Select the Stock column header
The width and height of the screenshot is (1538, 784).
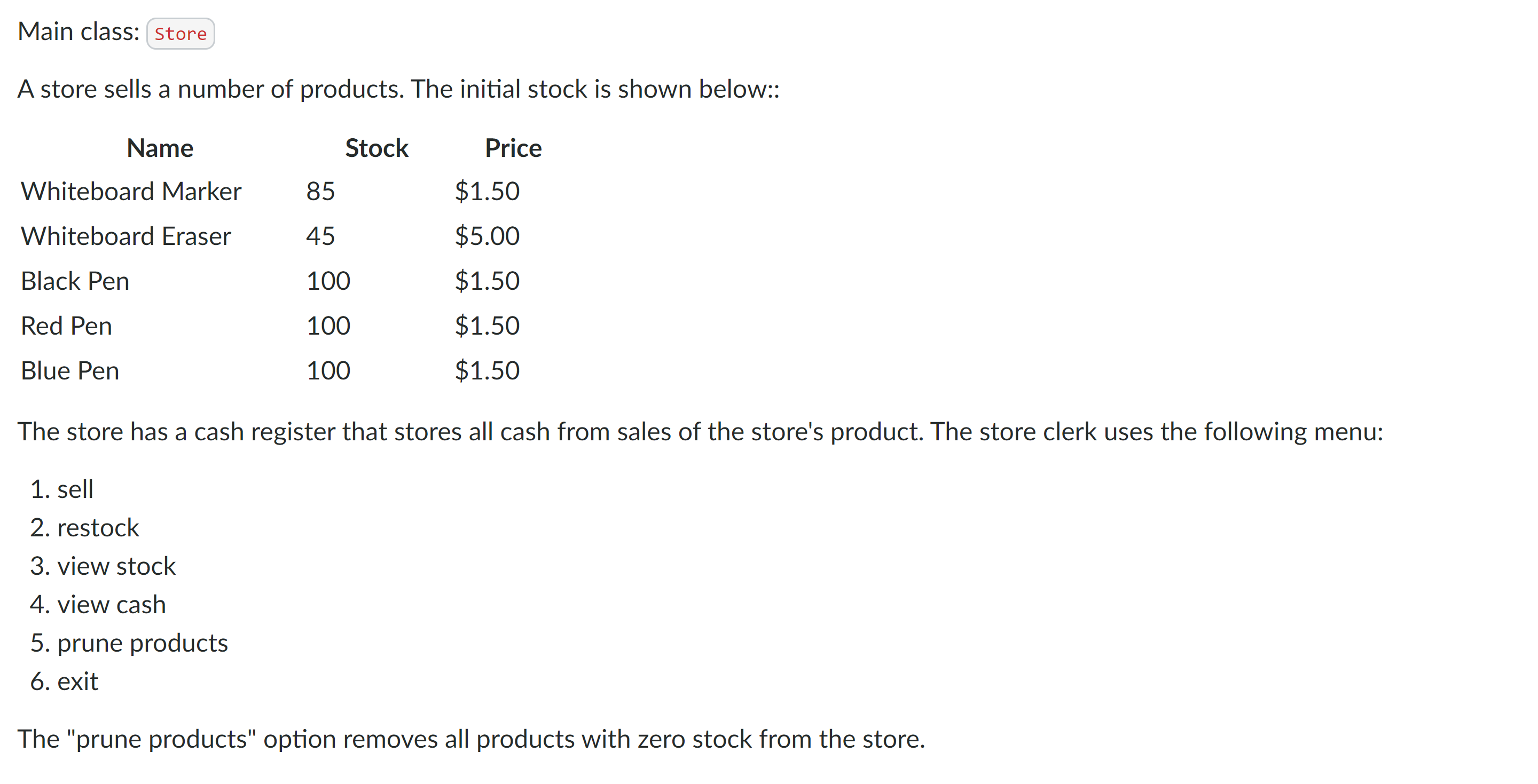pos(376,148)
